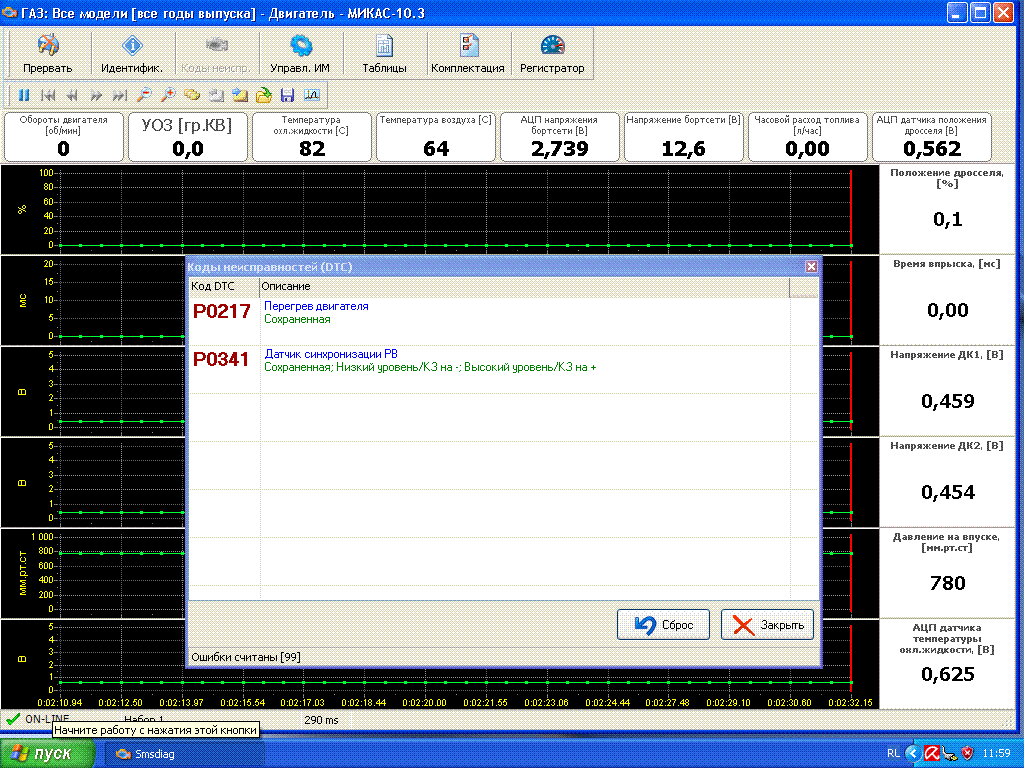Image resolution: width=1024 pixels, height=768 pixels.
Task: Click the zoom out magnifier icon
Action: [144, 95]
